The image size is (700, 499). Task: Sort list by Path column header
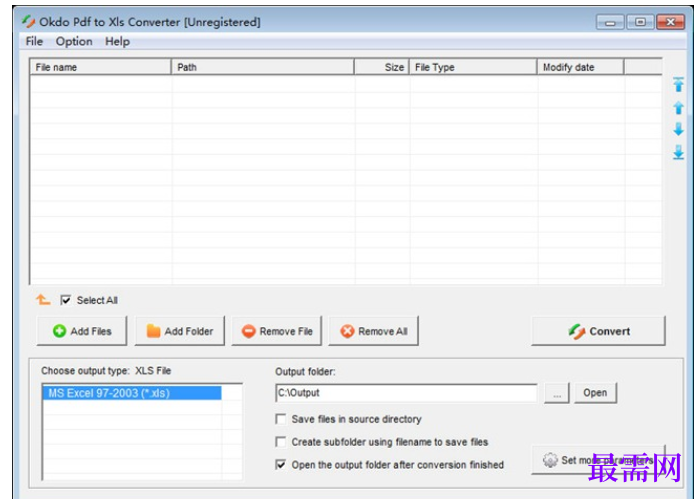point(262,67)
